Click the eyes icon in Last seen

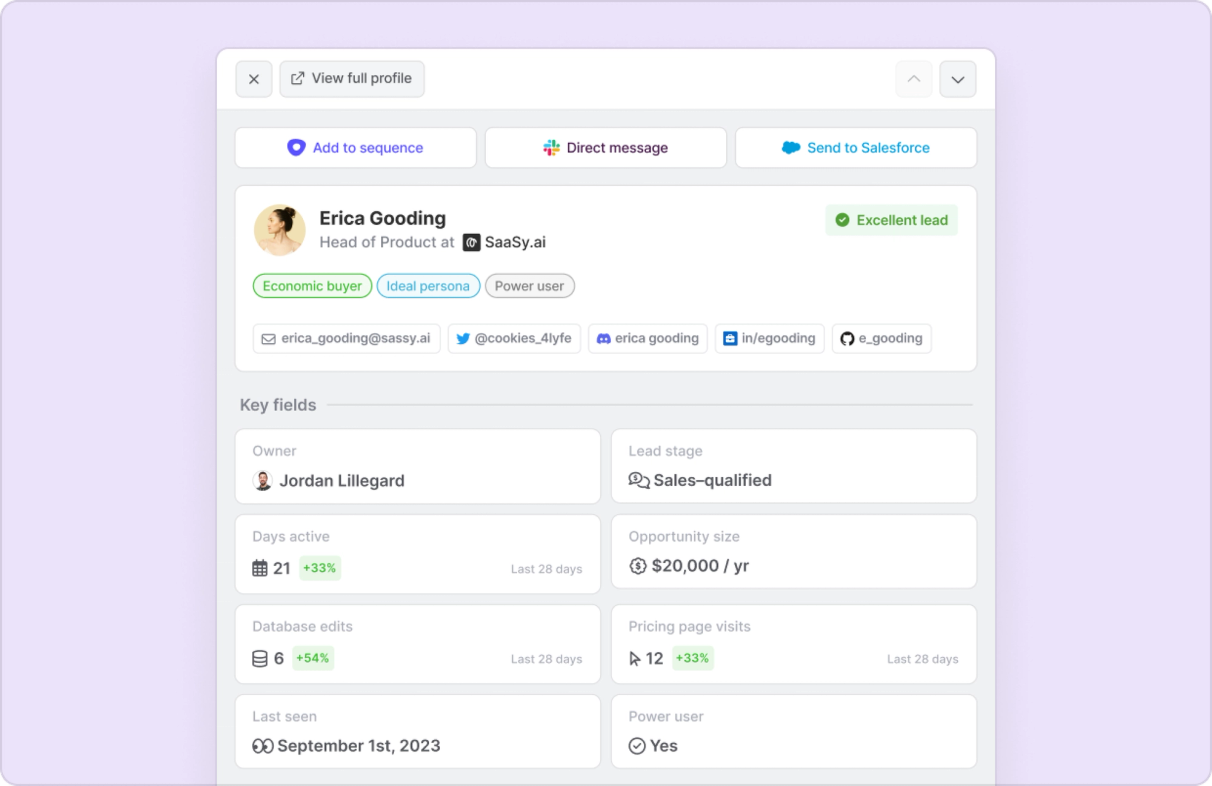(x=263, y=746)
